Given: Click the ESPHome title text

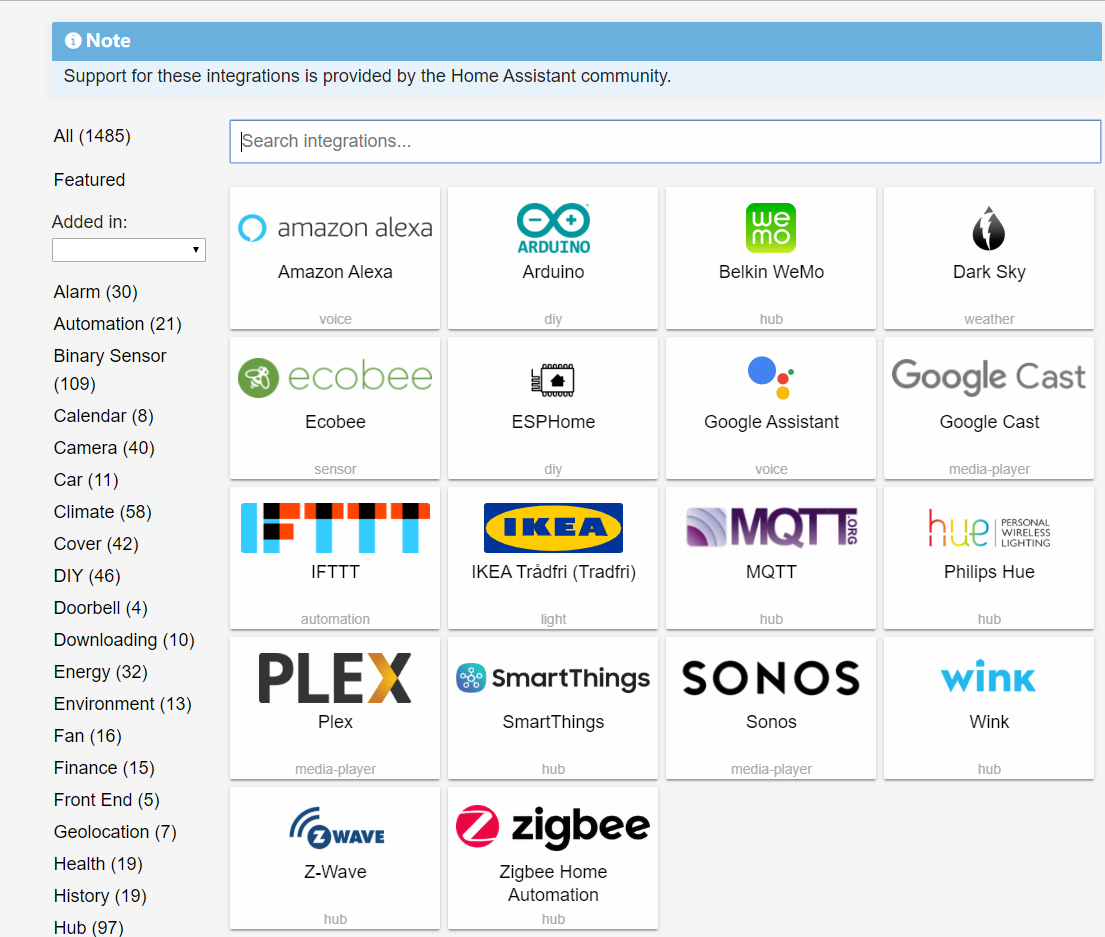Looking at the screenshot, I should point(553,422).
